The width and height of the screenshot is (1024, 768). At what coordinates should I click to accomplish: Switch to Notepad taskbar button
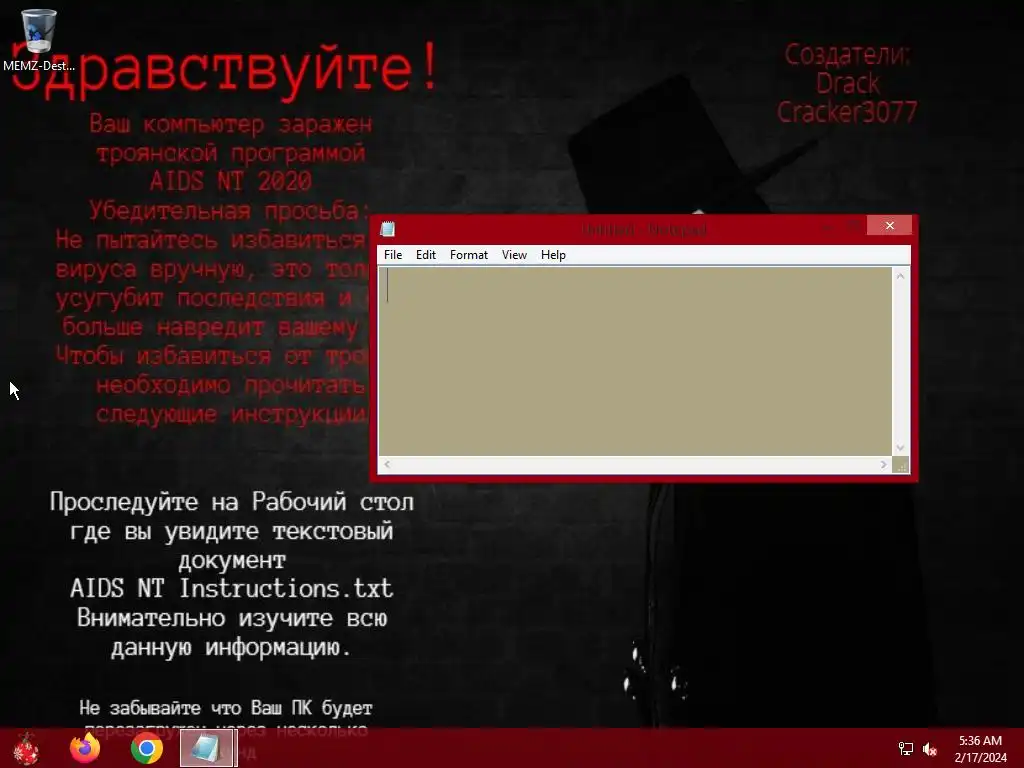[207, 748]
